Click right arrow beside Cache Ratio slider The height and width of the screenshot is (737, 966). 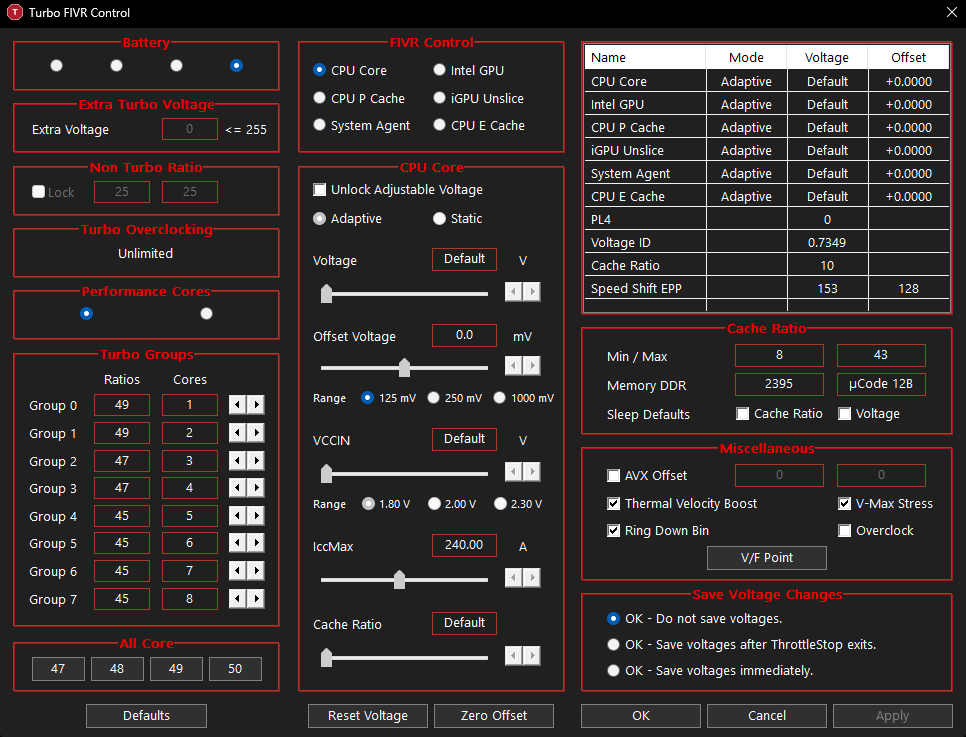532,656
